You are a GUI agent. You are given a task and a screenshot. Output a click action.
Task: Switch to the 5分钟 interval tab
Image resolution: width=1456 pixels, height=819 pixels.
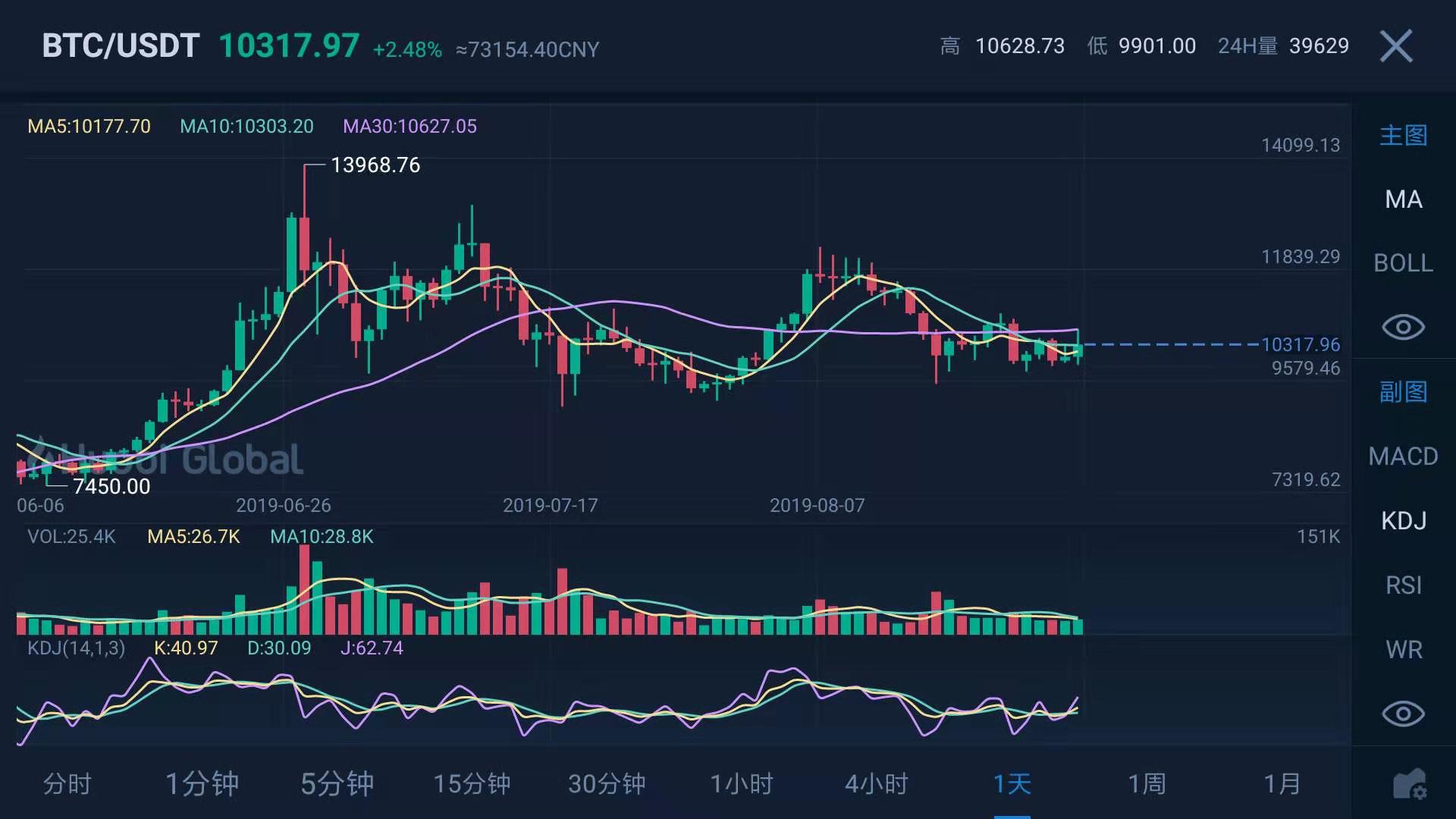coord(337,784)
